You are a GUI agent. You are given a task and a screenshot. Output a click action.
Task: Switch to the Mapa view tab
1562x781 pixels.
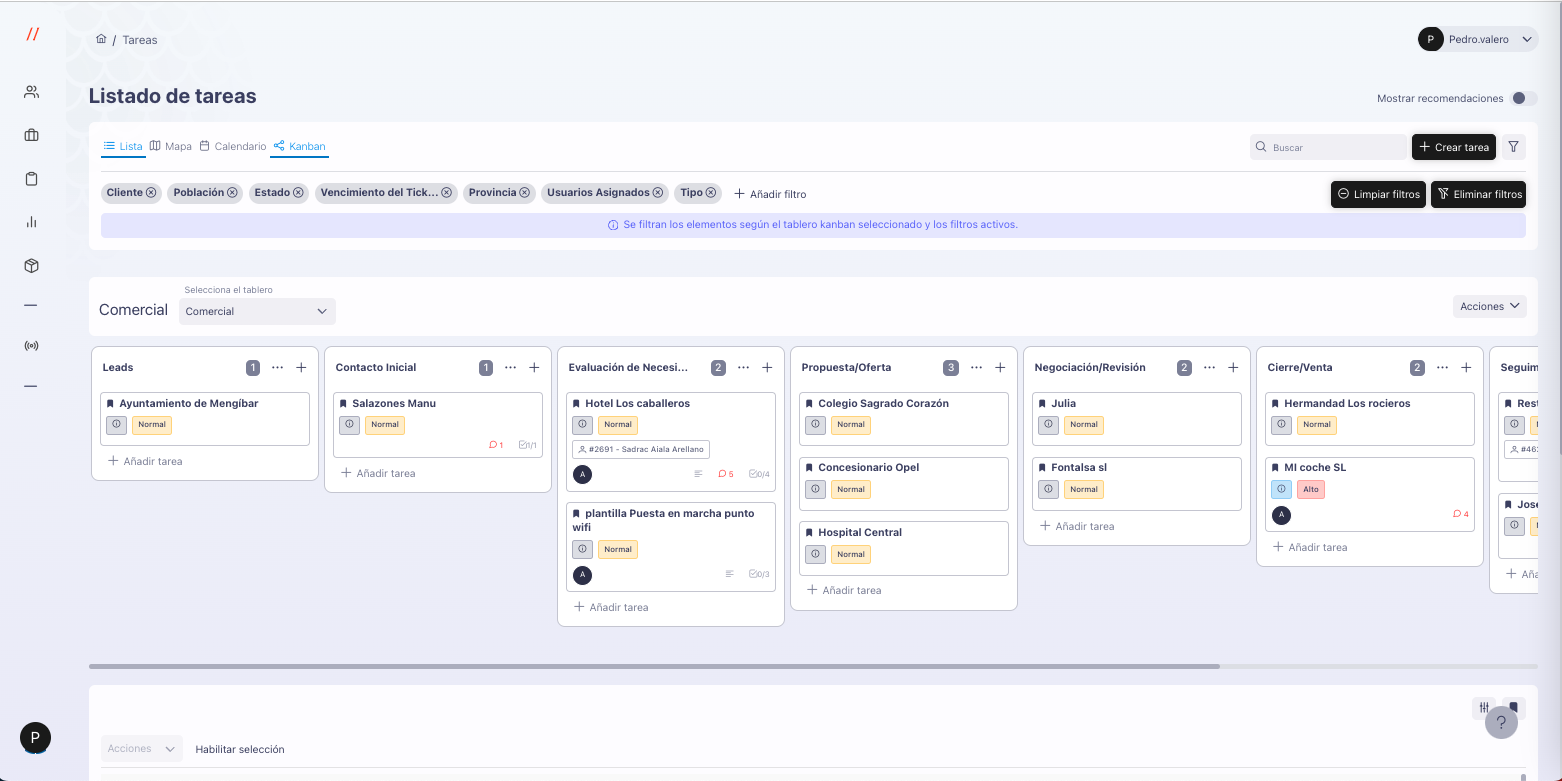[x=171, y=146]
